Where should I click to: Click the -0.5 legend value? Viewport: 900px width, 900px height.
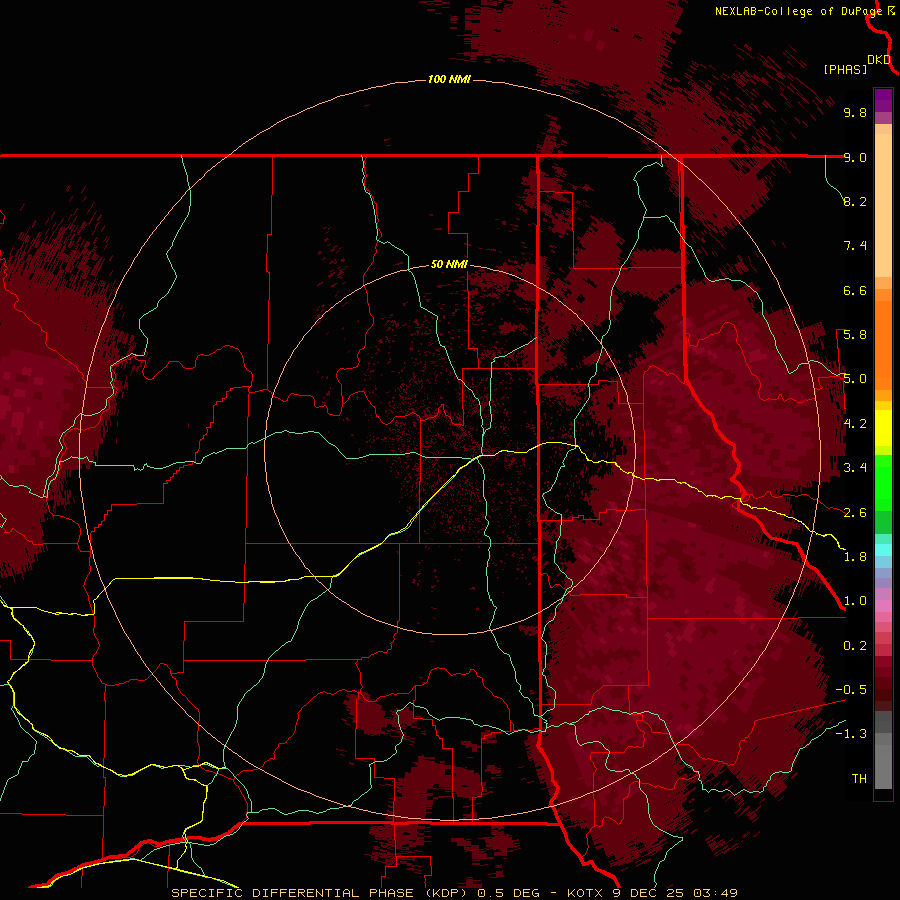pyautogui.click(x=851, y=690)
